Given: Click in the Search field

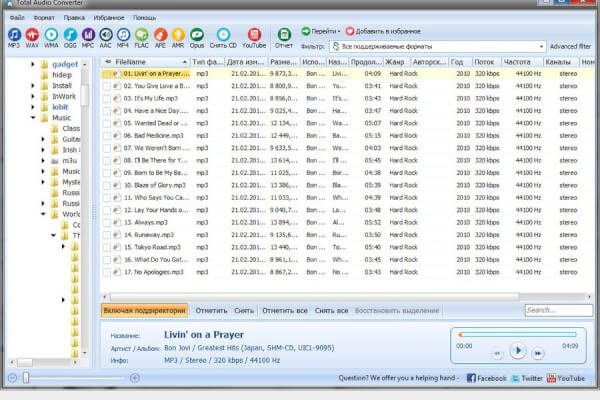Looking at the screenshot, I should tap(559, 310).
